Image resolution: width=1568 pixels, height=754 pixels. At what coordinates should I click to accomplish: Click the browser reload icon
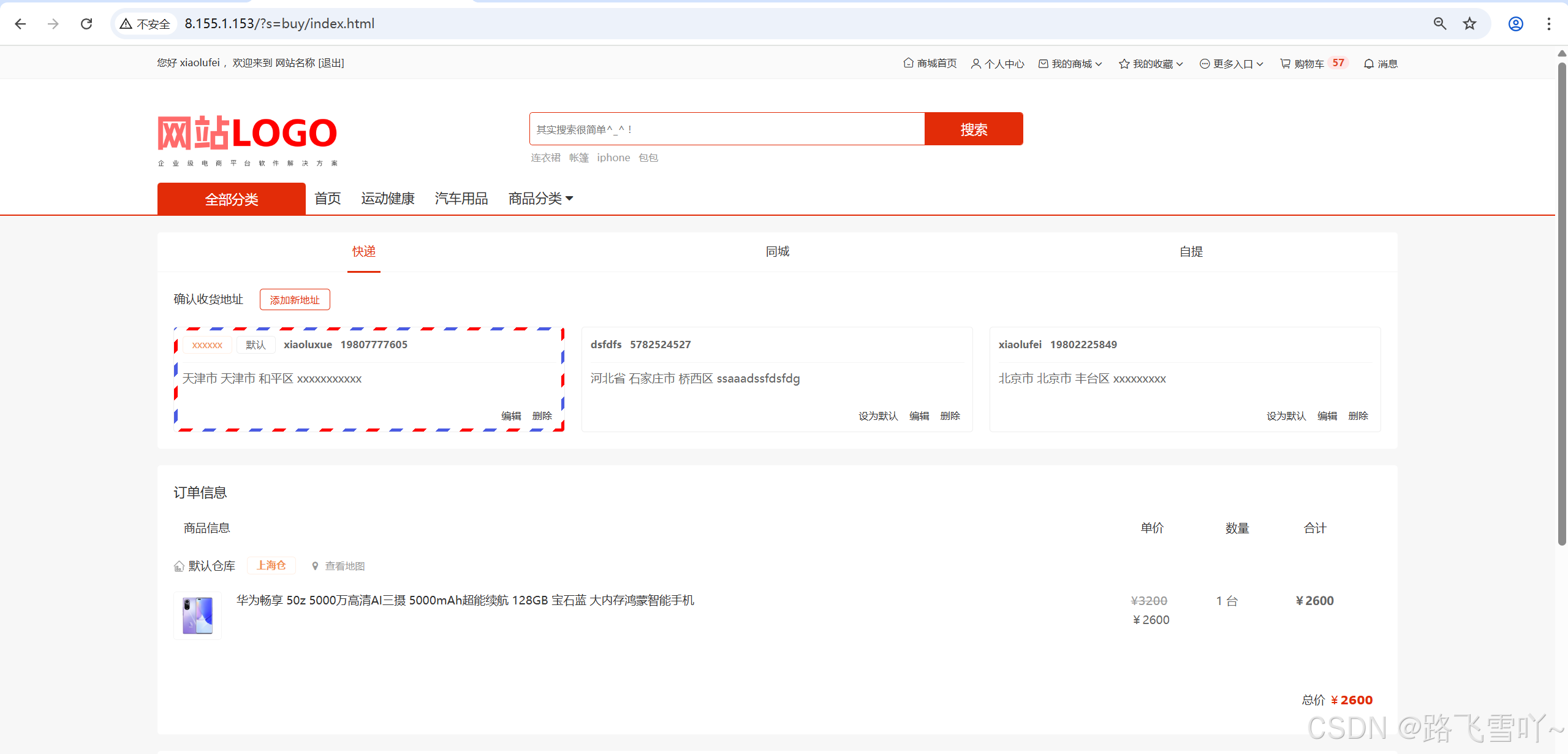(86, 24)
